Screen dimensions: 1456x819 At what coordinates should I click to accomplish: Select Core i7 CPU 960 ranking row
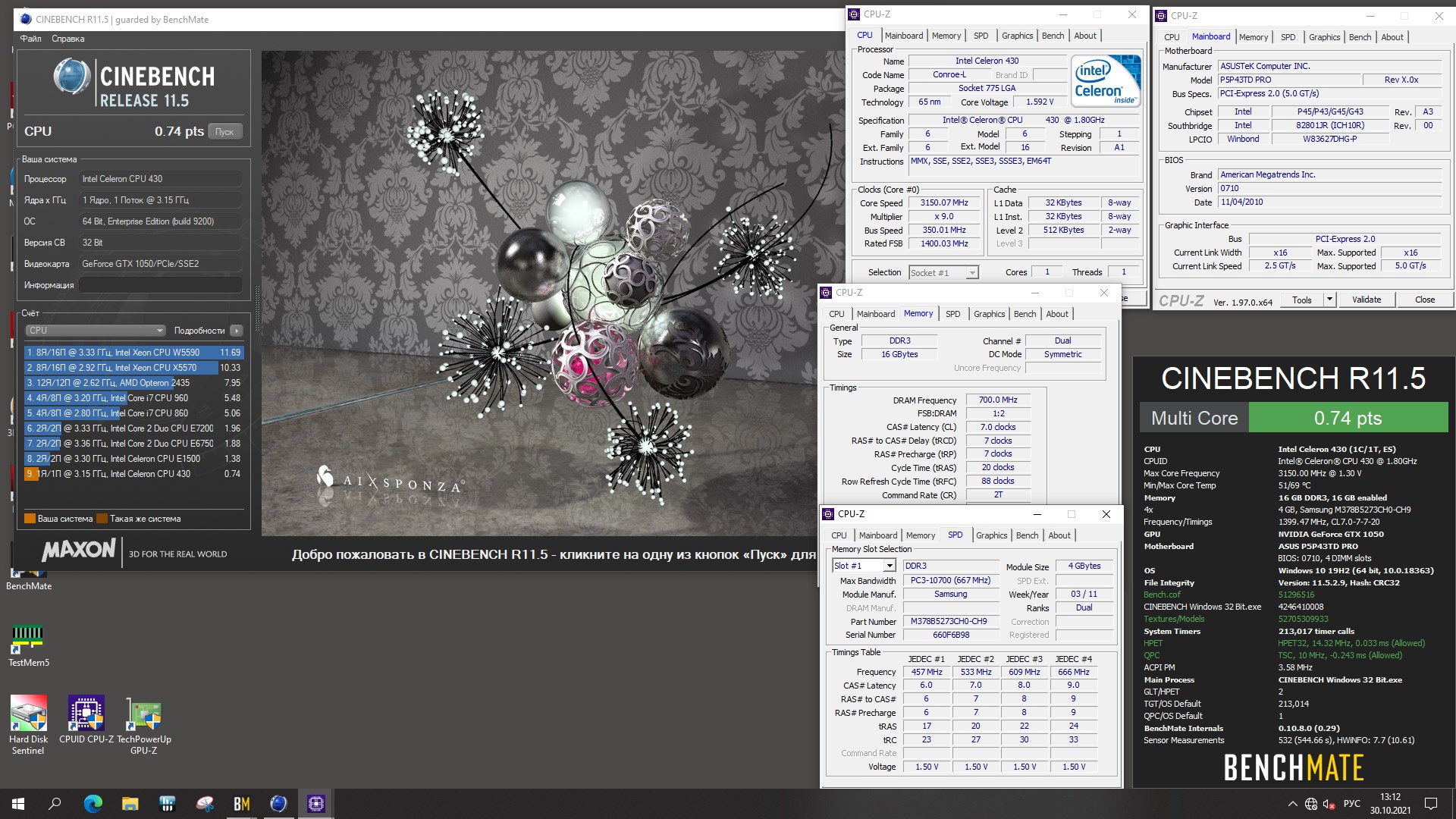[x=133, y=398]
